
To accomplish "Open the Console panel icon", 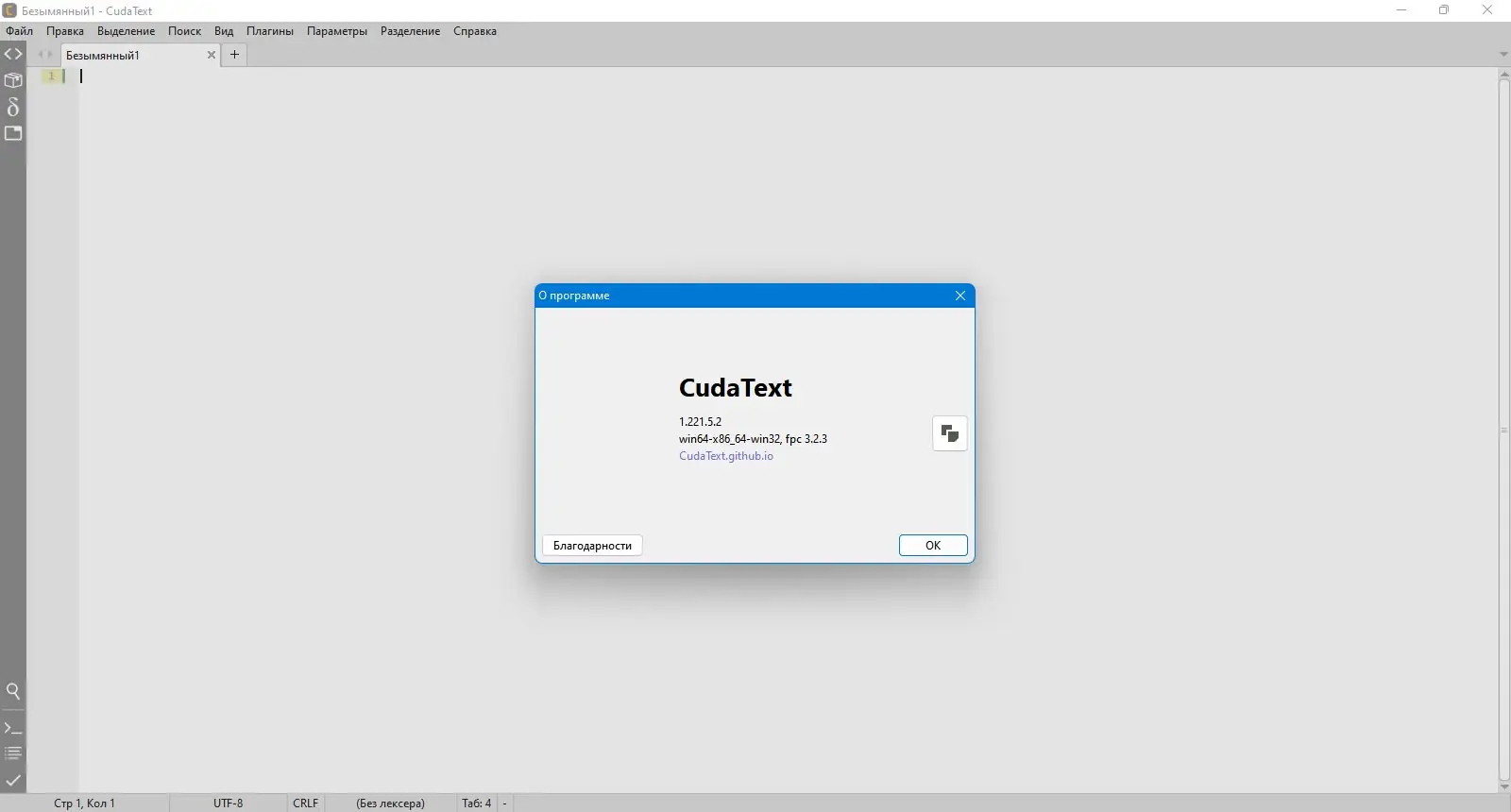I will coord(13,728).
